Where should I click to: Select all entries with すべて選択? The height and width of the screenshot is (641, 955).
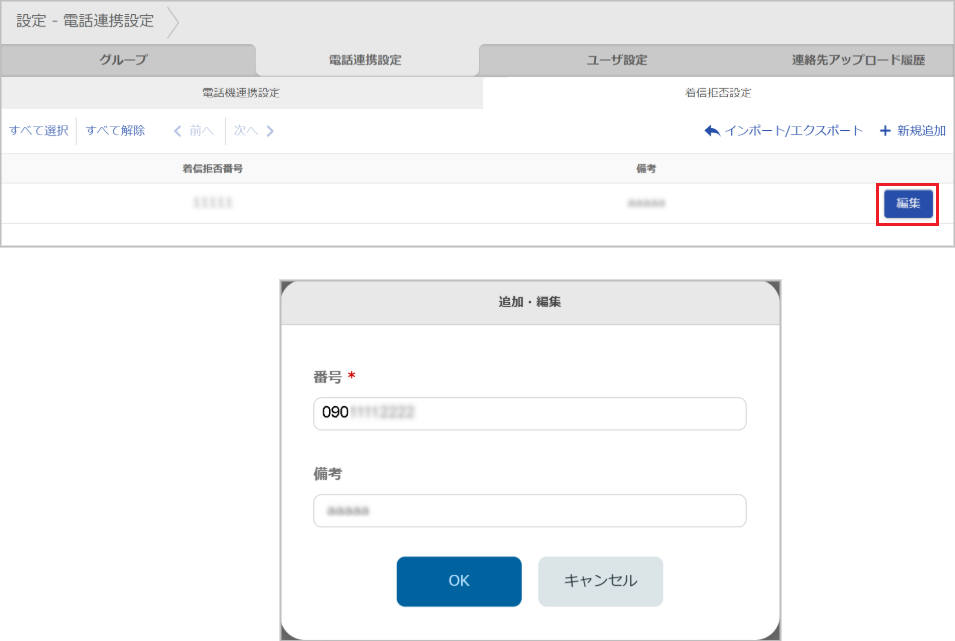[x=37, y=131]
